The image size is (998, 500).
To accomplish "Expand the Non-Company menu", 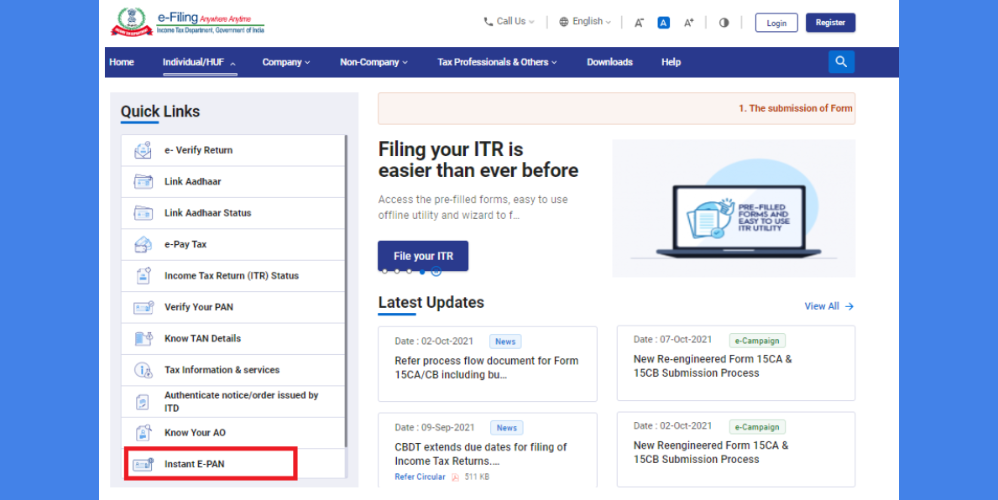I will 374,62.
